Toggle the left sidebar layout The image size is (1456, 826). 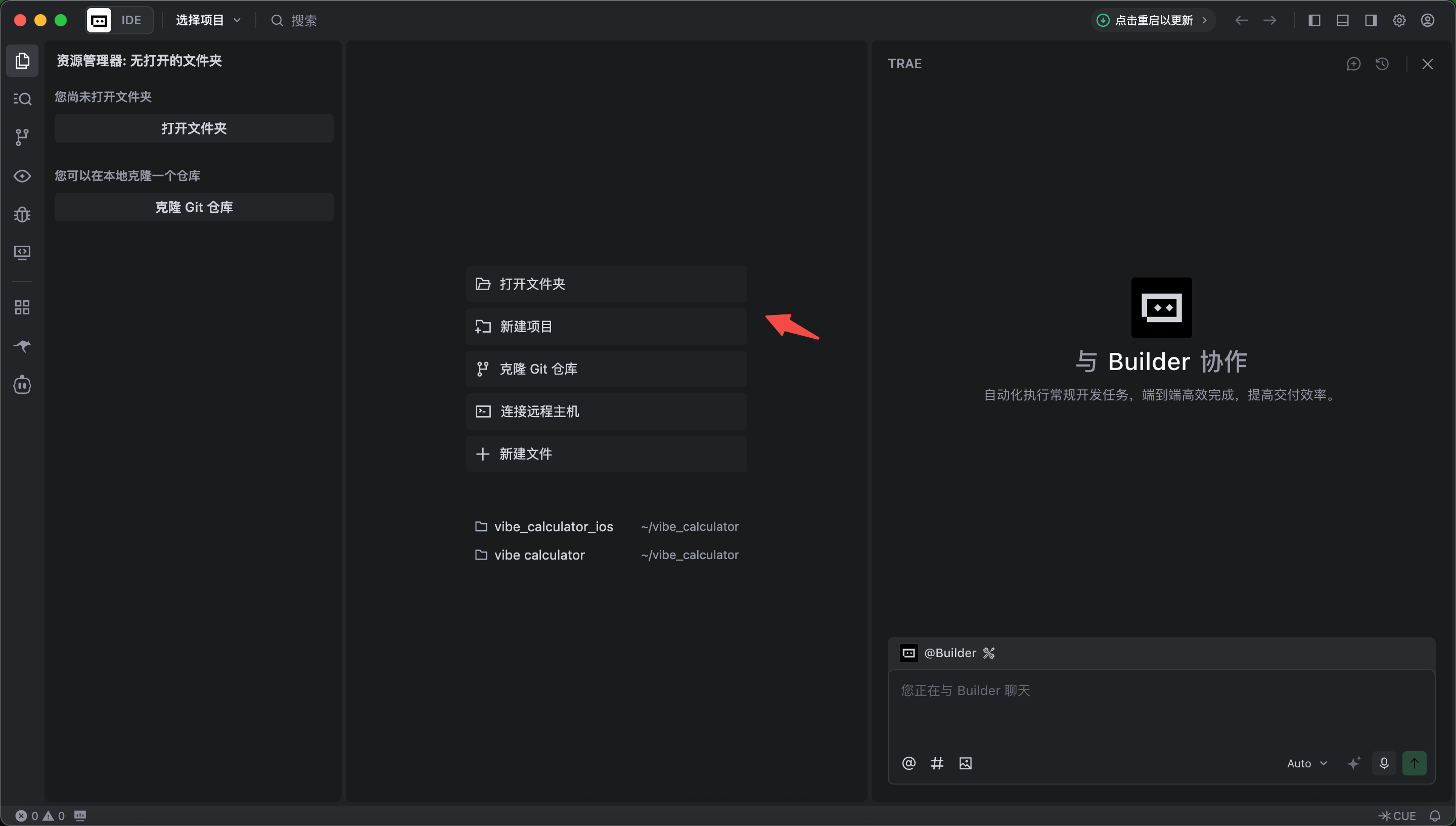click(1314, 20)
